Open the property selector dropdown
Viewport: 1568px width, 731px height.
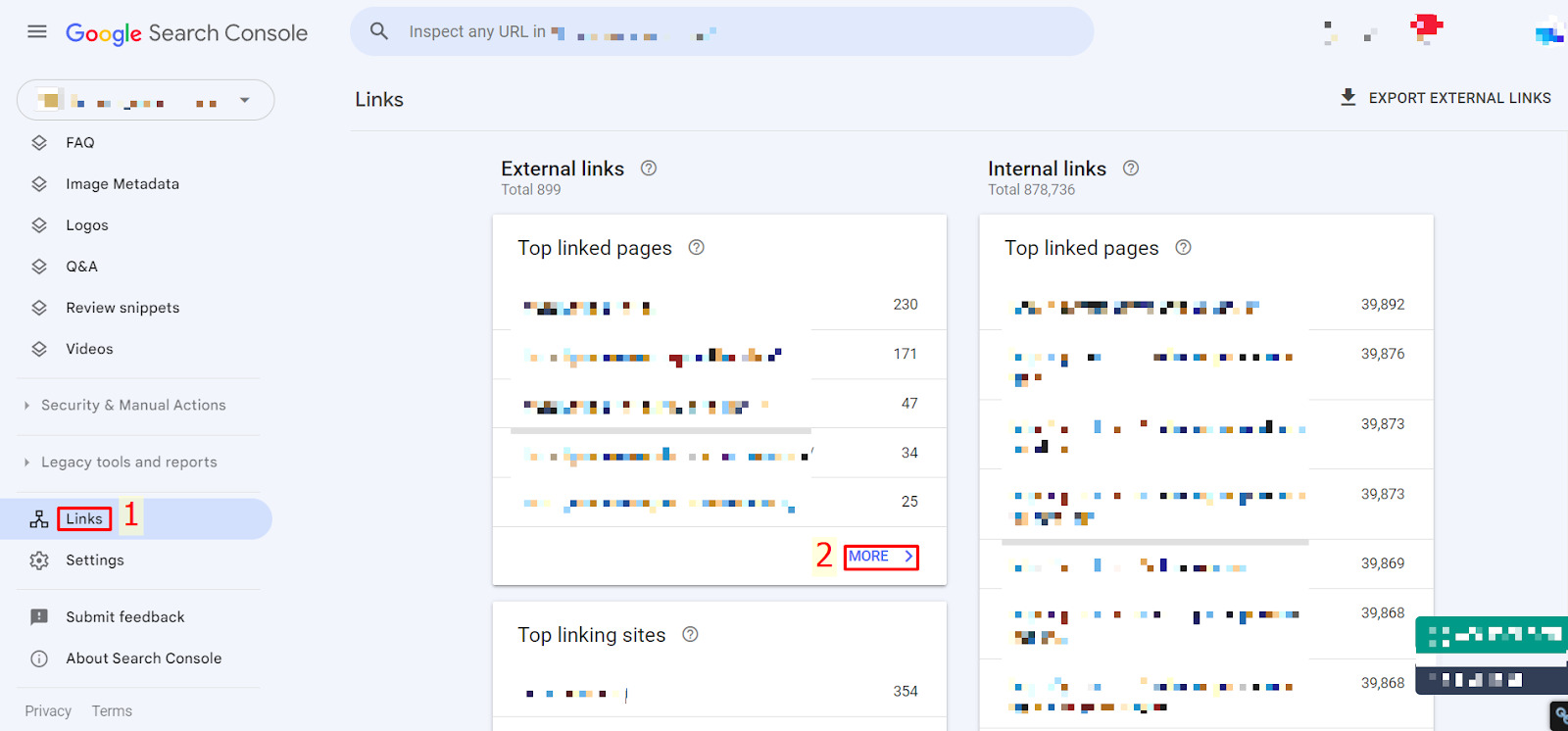(x=244, y=100)
